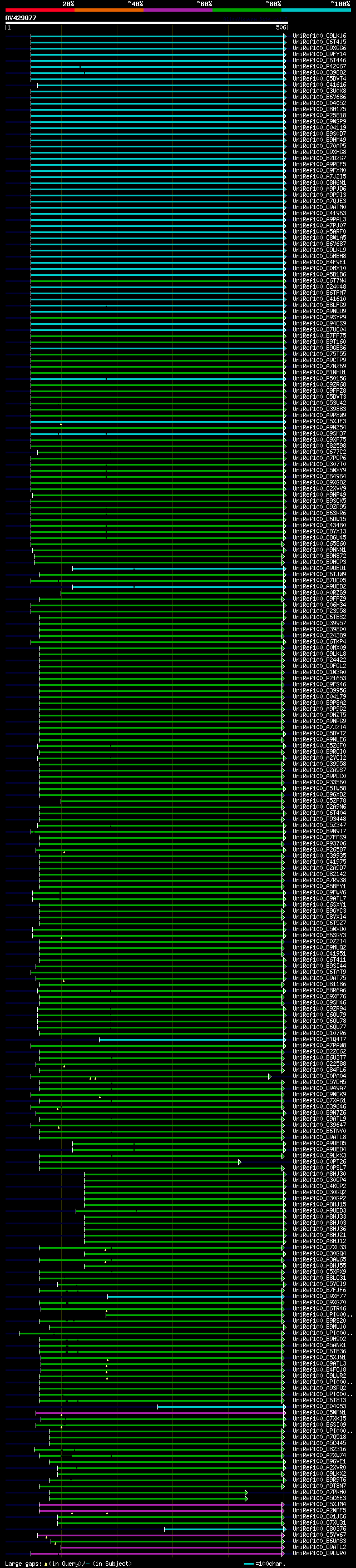356x1568 pixels.
Task: Select label UniRef100_P23958
Action: [x=319, y=611]
